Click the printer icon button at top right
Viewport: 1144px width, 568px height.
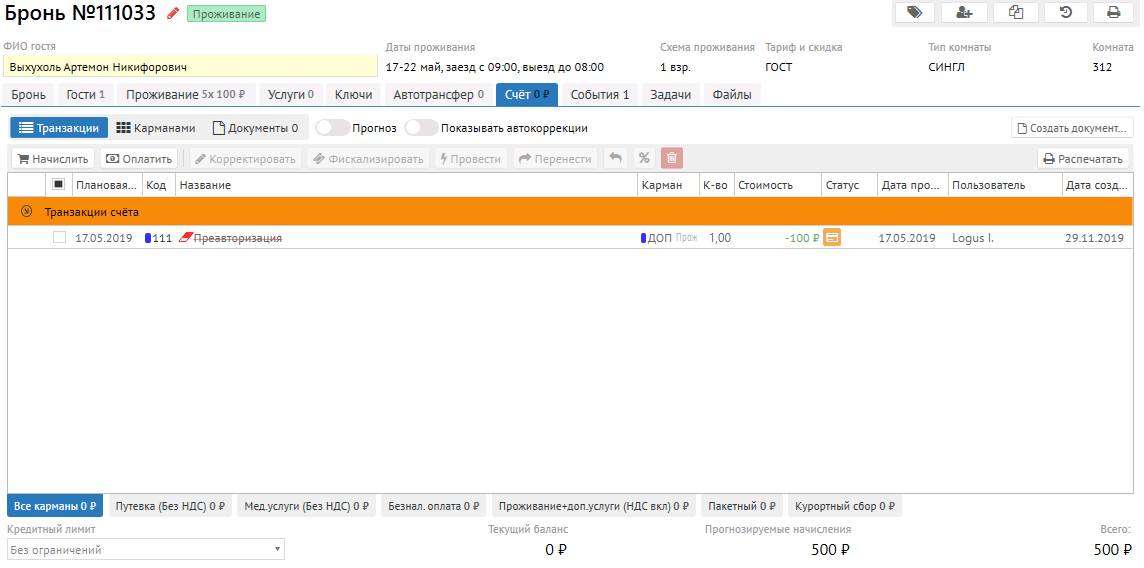(1113, 12)
